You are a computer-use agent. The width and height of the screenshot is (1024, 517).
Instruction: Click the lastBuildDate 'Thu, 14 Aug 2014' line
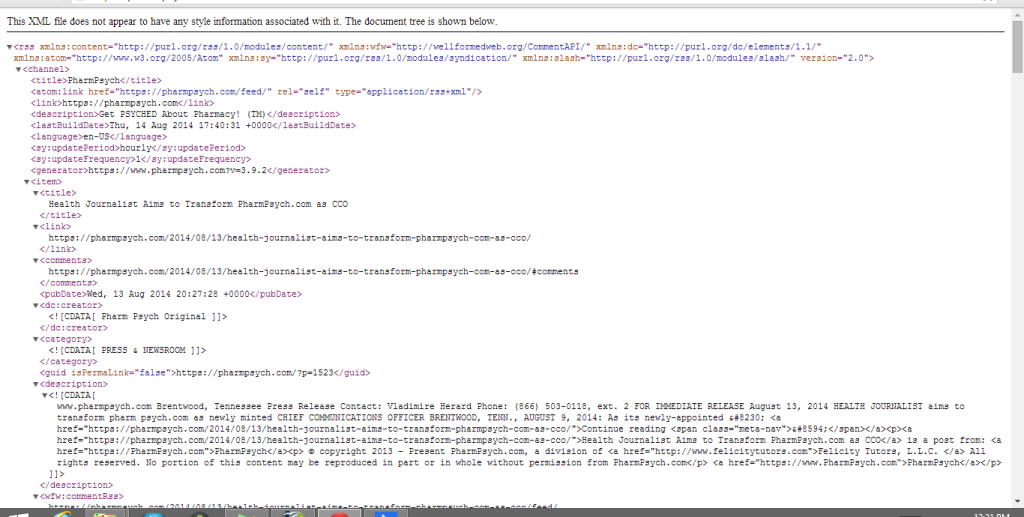pos(193,125)
